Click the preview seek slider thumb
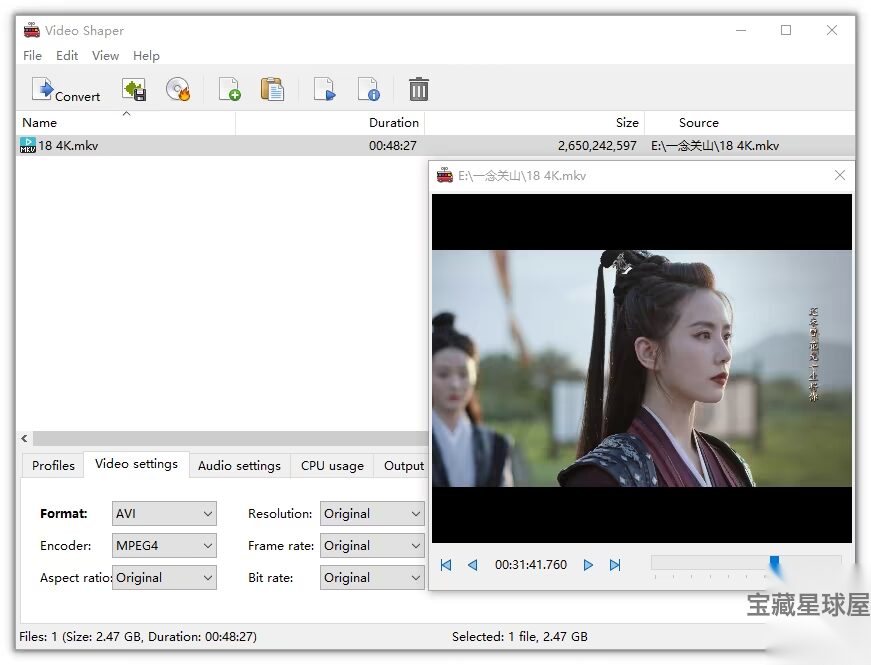The width and height of the screenshot is (871, 665). point(774,564)
